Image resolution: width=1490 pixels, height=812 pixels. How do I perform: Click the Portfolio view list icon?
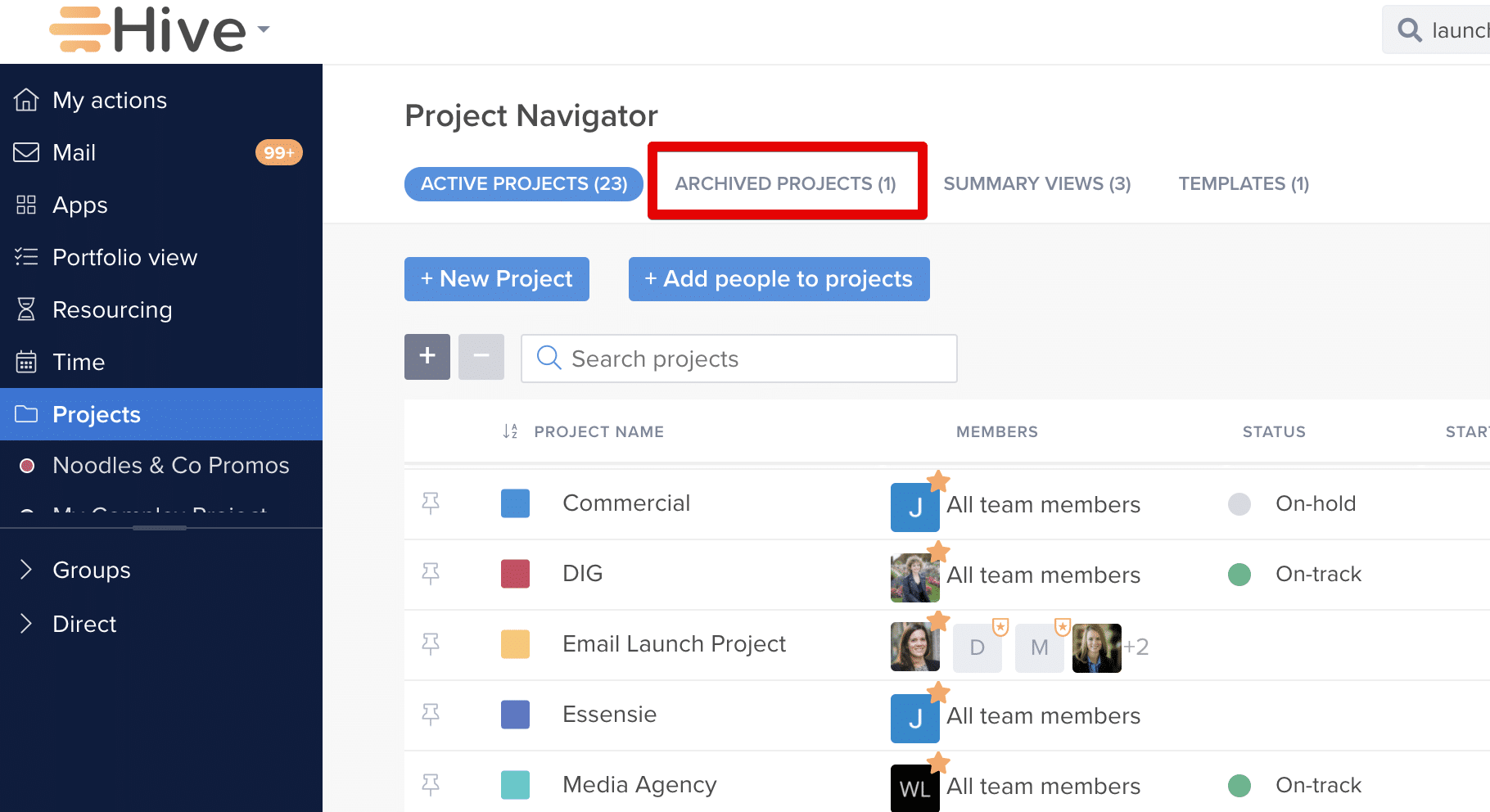[26, 257]
